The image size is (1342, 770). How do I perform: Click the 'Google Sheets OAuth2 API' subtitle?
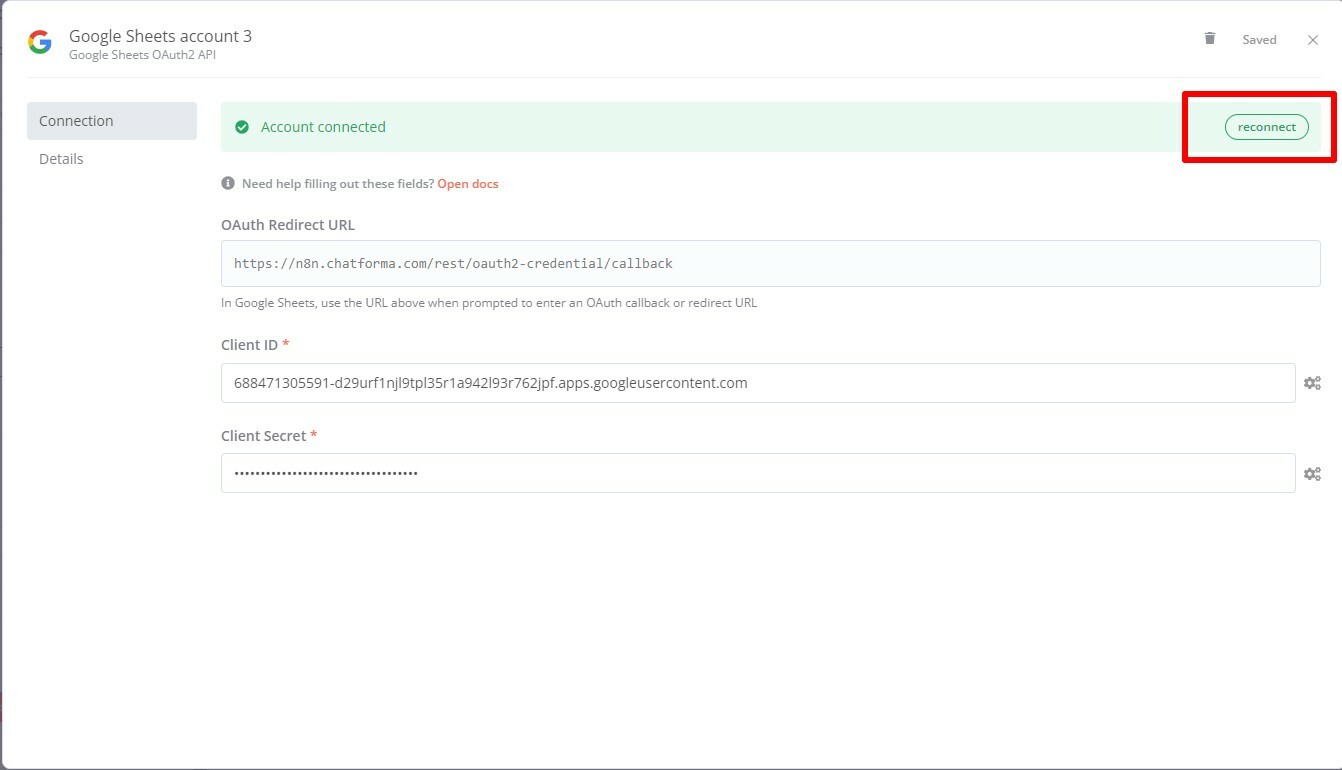coord(142,55)
